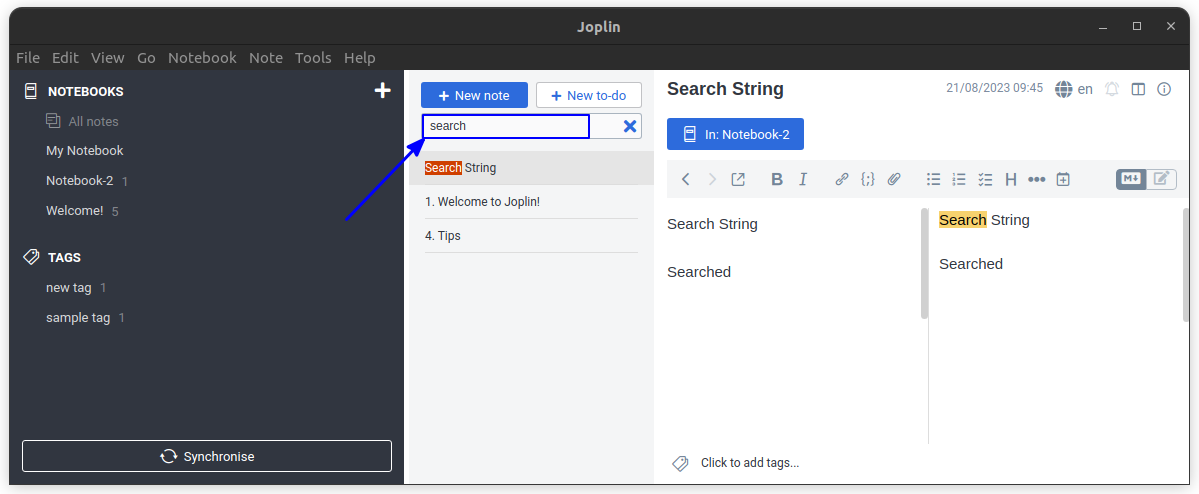Viewport: 1199px width, 494px height.
Task: Select note 1. Welcome to Joplin!
Action: (531, 202)
